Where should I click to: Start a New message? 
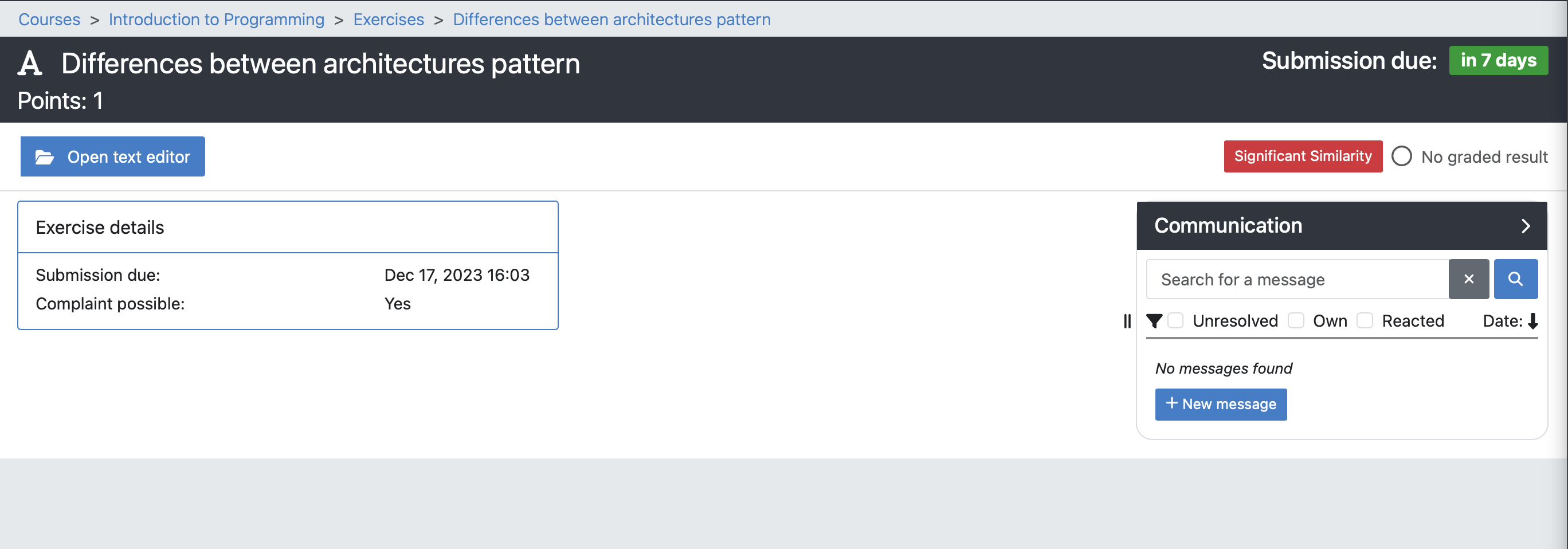[1221, 403]
